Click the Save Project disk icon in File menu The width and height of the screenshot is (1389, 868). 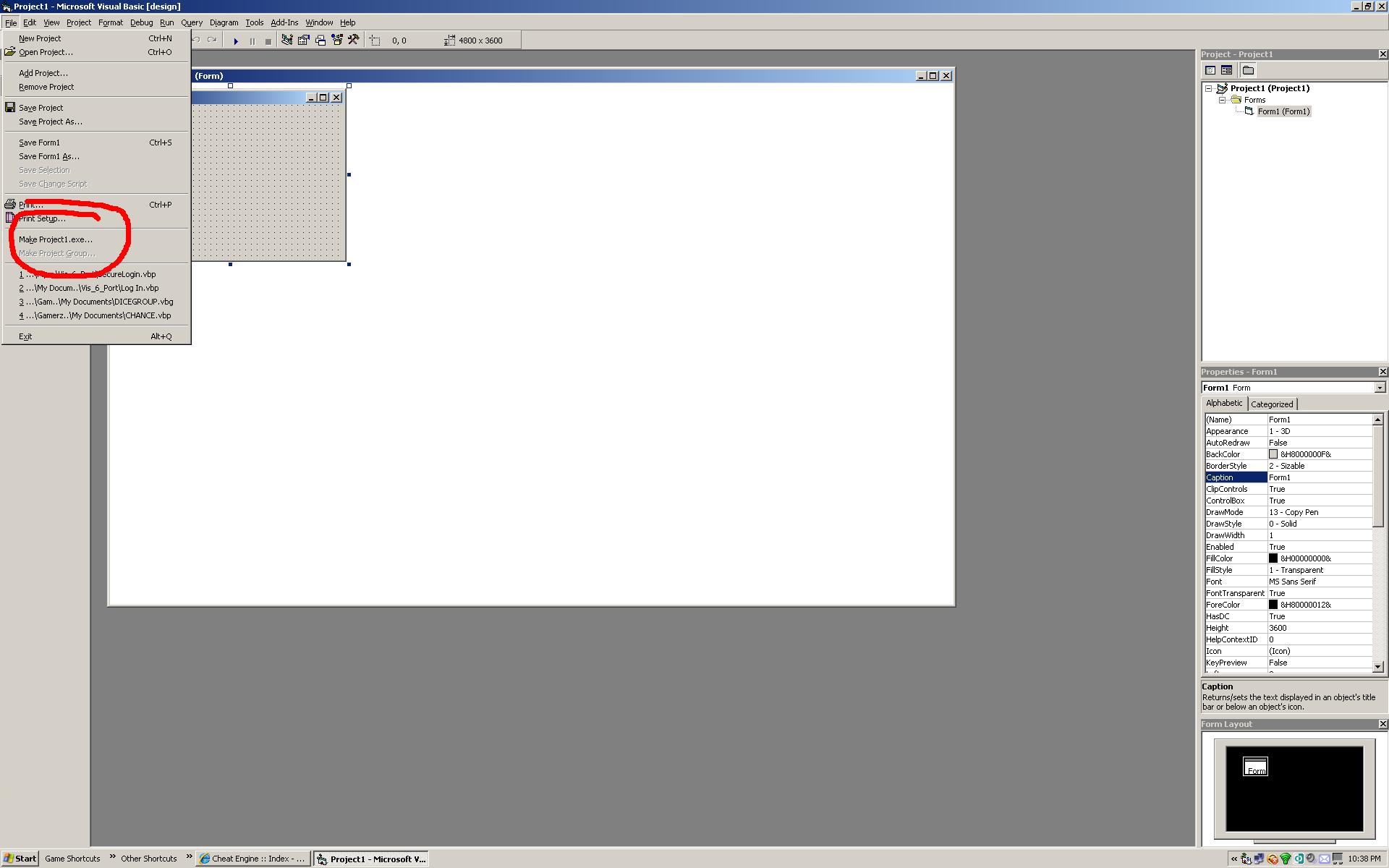[x=10, y=107]
